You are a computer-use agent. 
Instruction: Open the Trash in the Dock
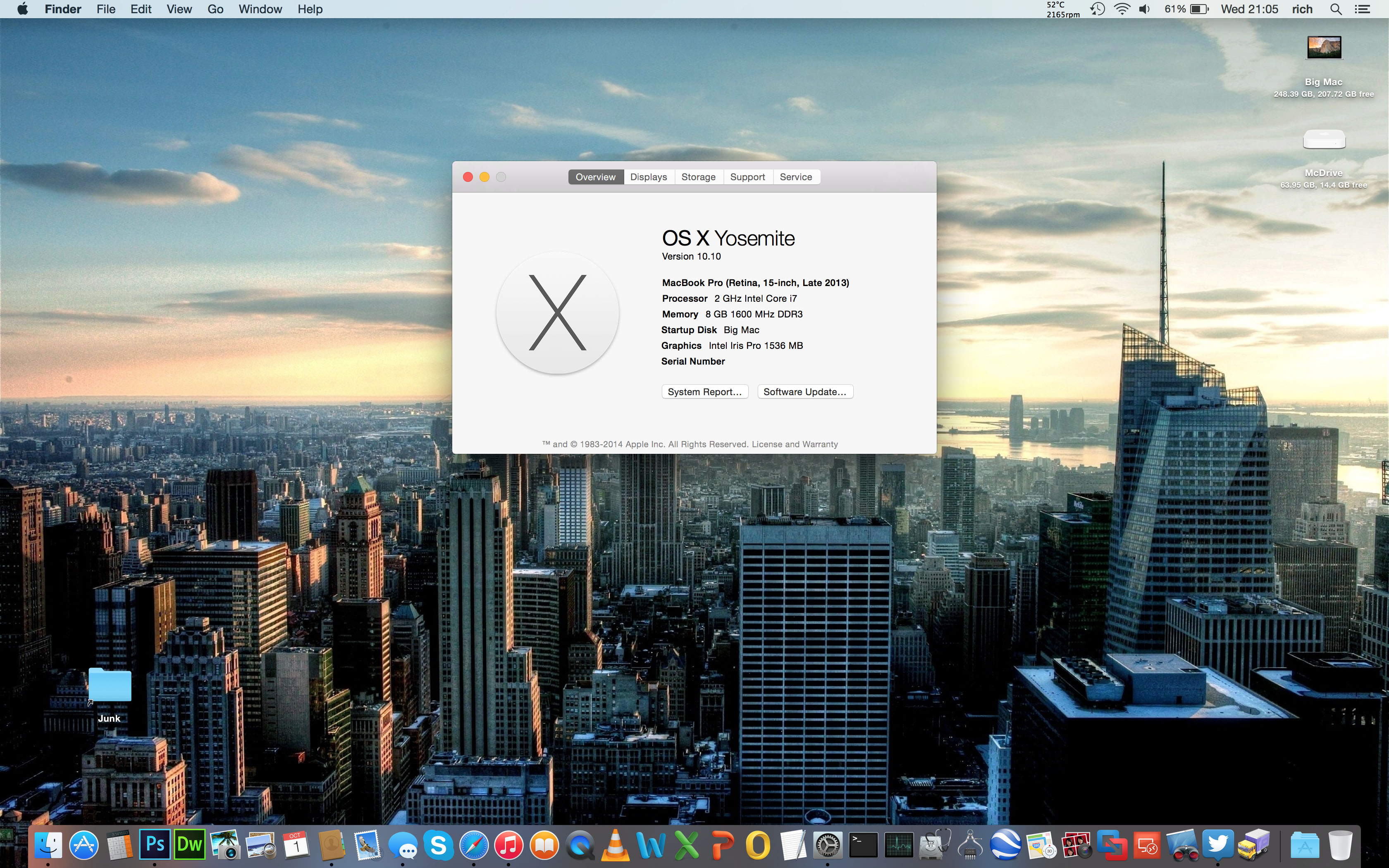point(1340,845)
